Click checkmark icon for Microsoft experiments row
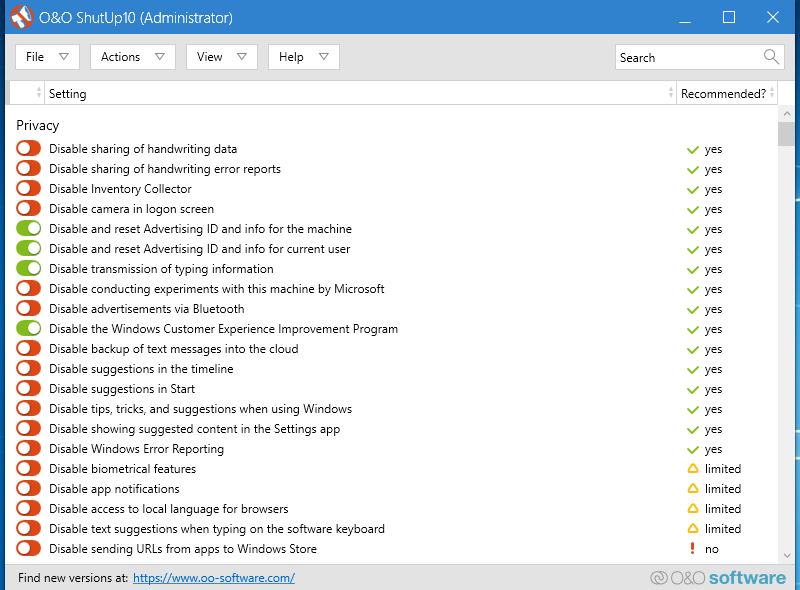The image size is (800, 590). pyautogui.click(x=692, y=290)
